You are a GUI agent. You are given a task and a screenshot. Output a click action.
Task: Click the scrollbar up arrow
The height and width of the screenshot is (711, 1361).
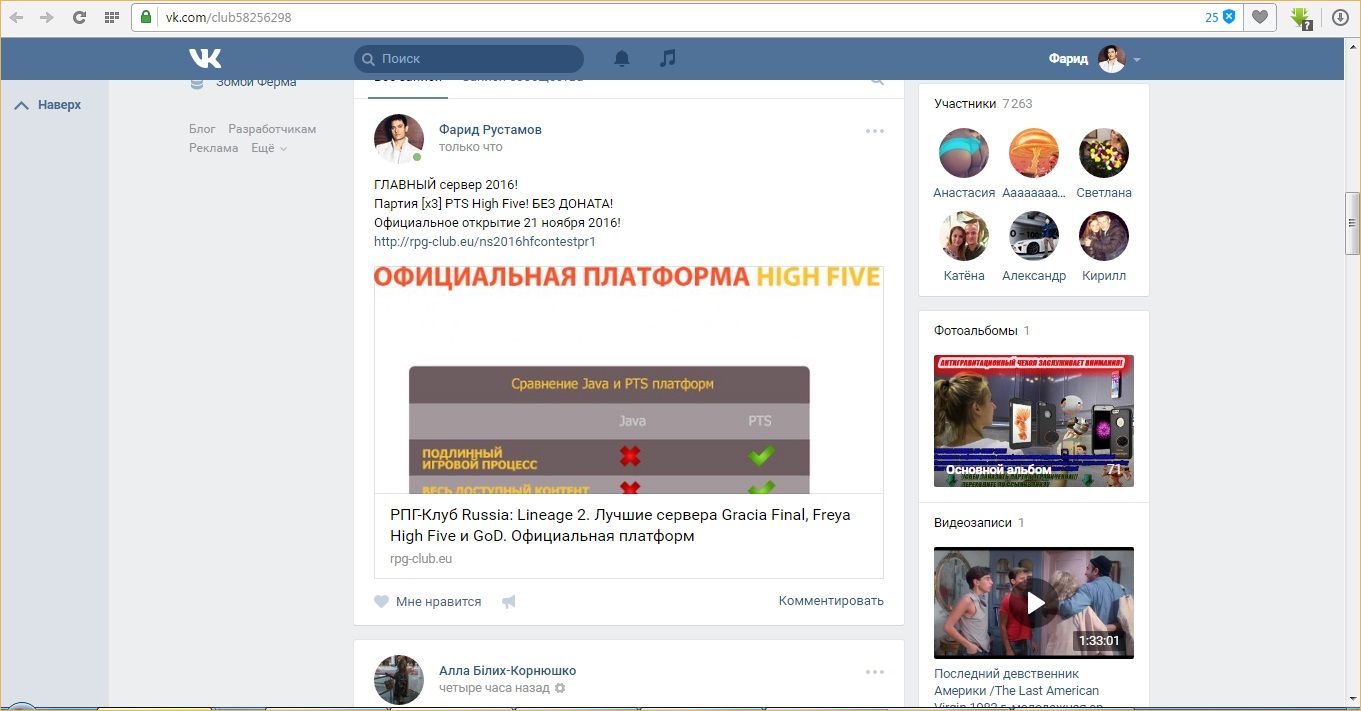click(x=1353, y=46)
